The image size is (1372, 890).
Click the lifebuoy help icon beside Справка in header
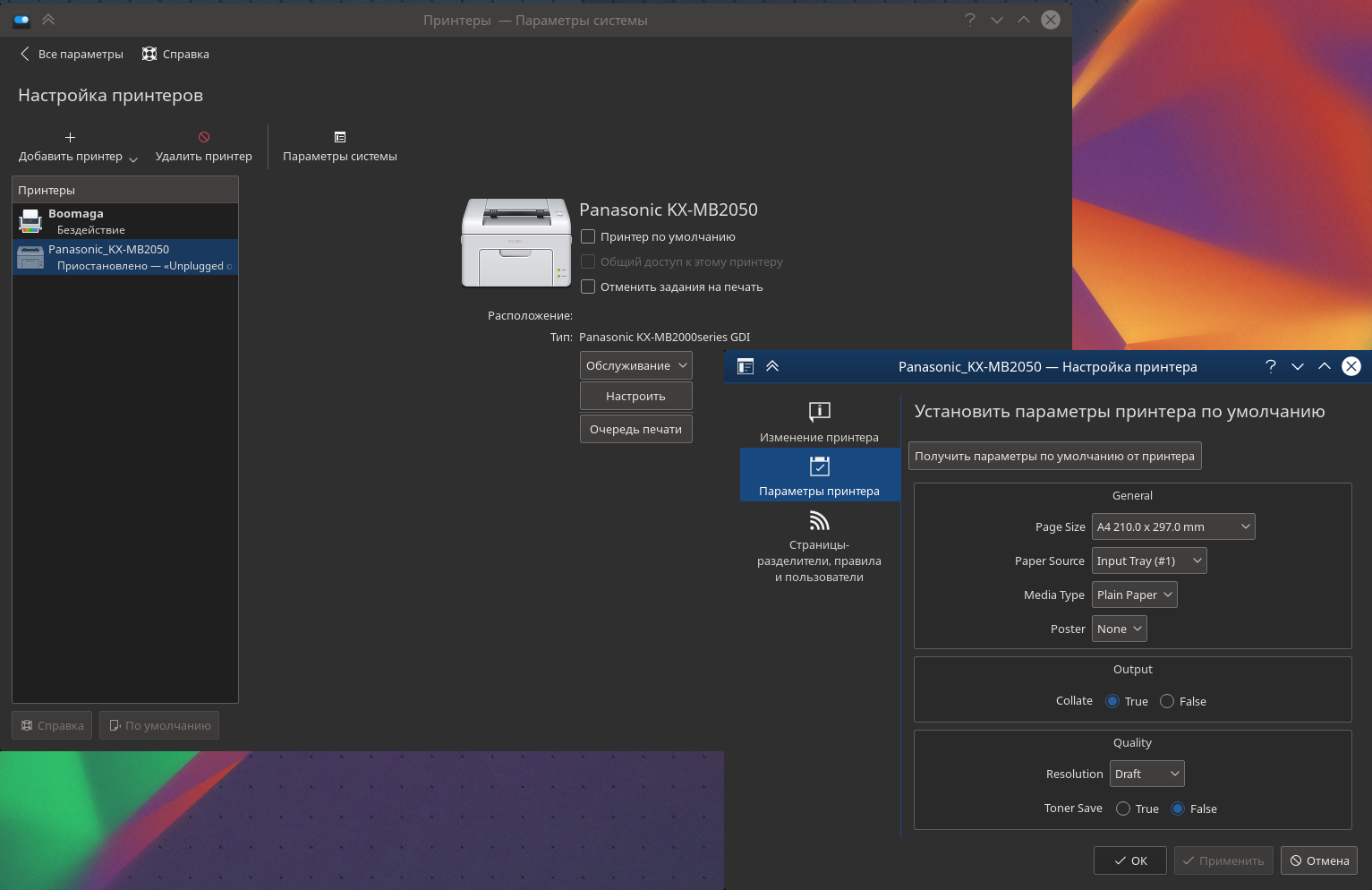point(149,54)
